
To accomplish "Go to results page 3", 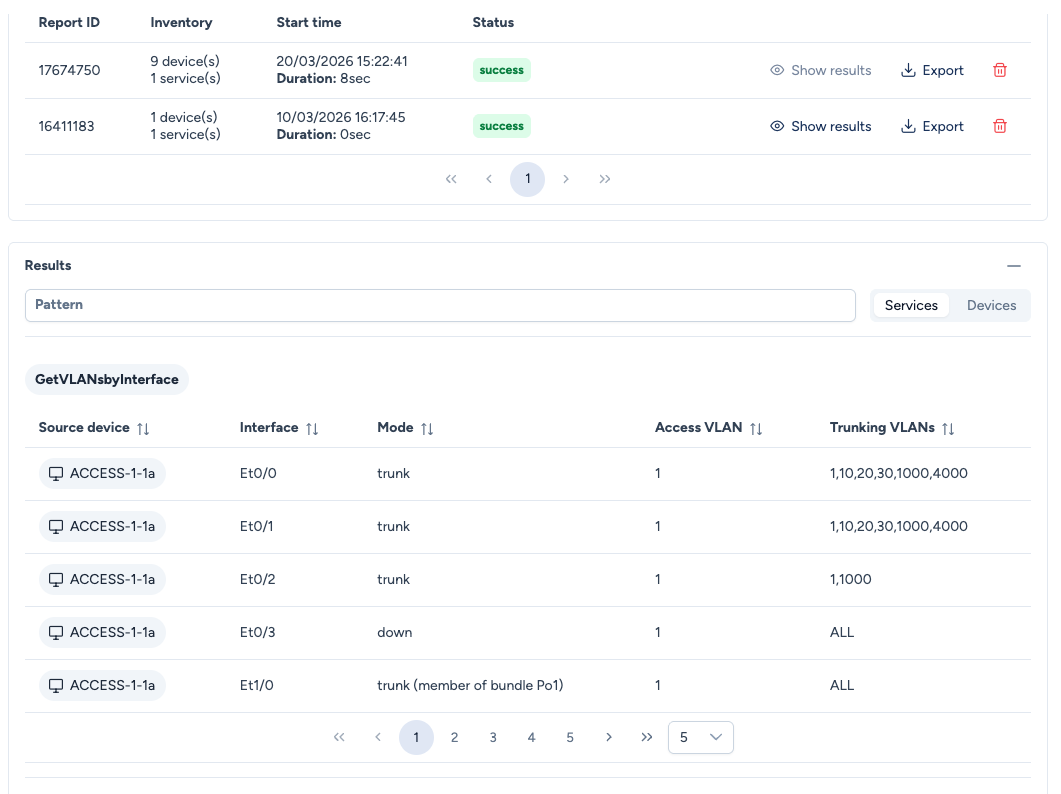I will point(493,737).
